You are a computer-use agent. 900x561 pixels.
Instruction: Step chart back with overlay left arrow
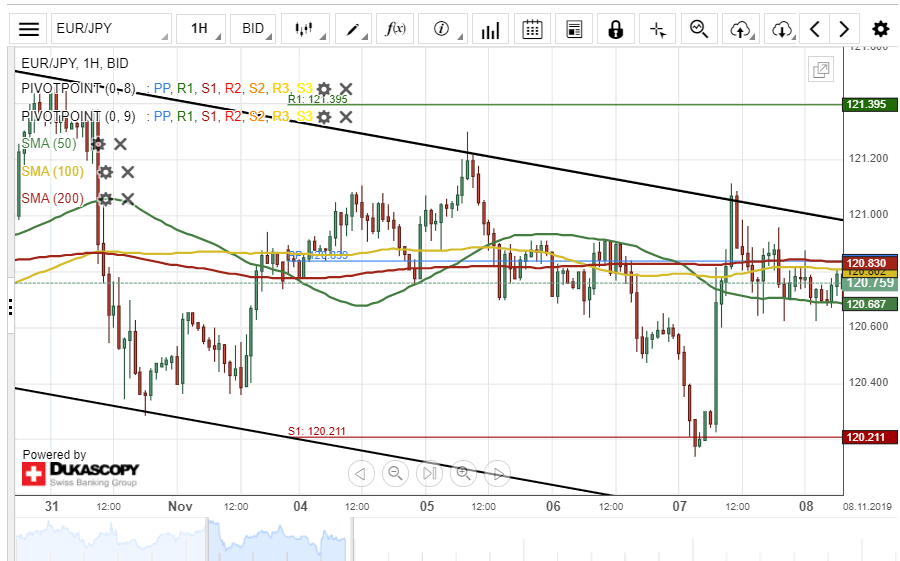[x=361, y=474]
